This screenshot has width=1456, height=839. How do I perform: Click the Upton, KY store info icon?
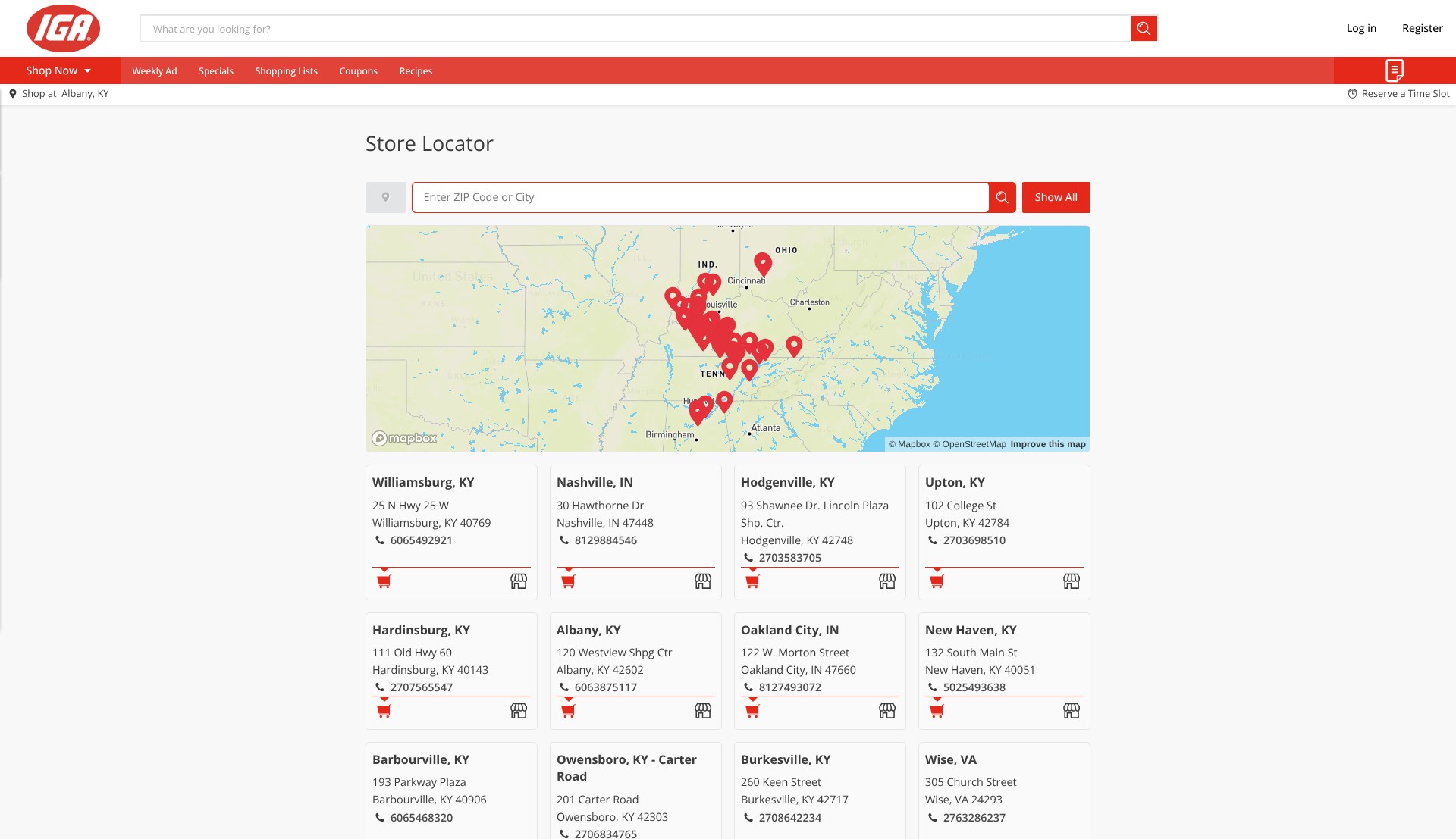coord(1072,581)
